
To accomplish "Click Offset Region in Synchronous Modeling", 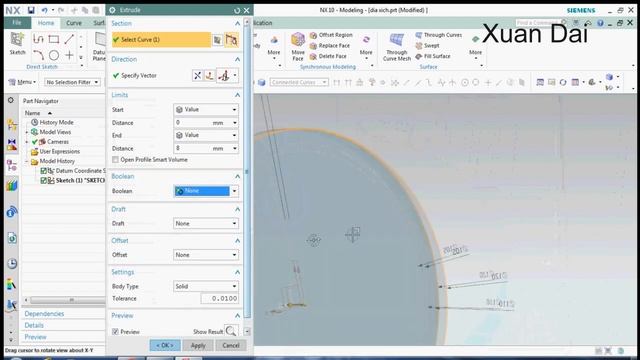I will 331,35.
